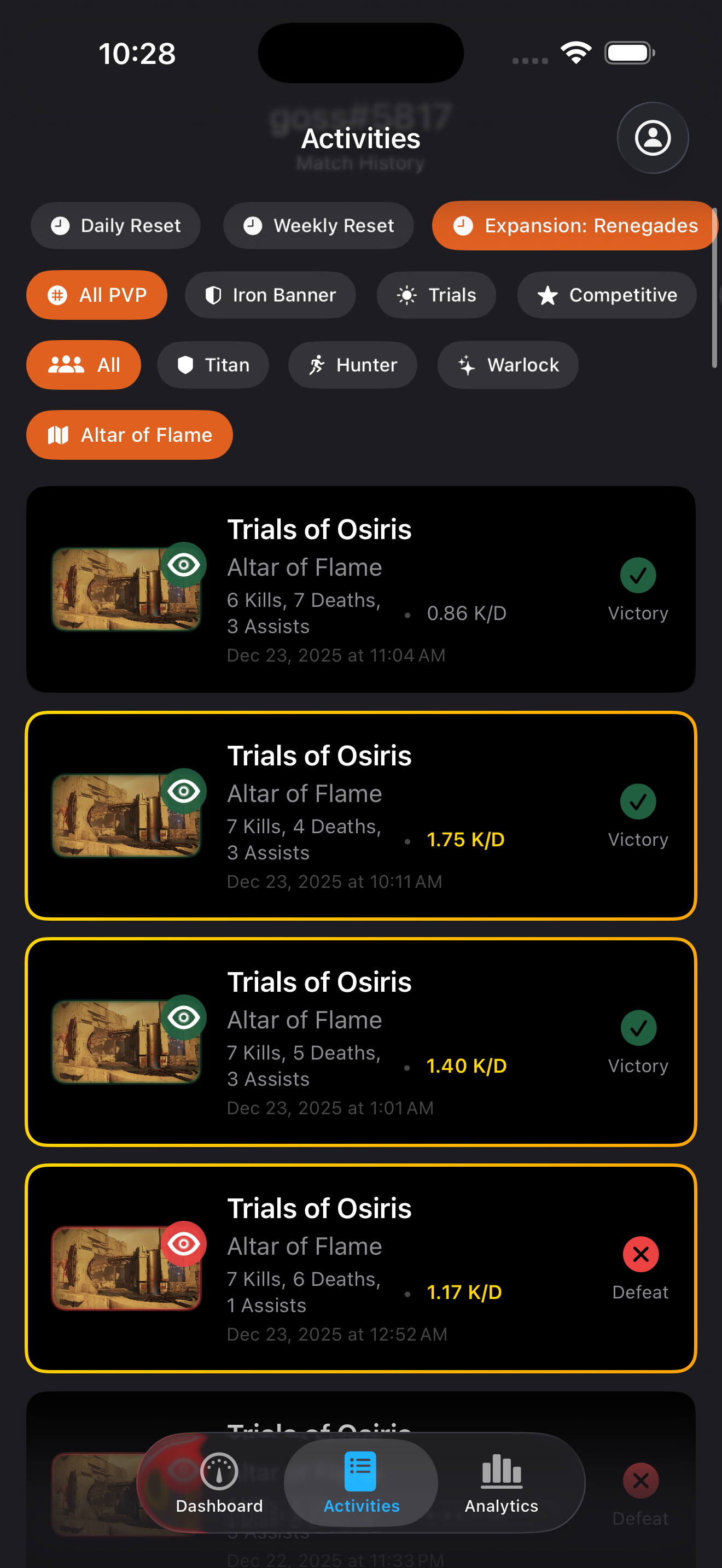Open the Dashboard tab

click(x=219, y=1482)
